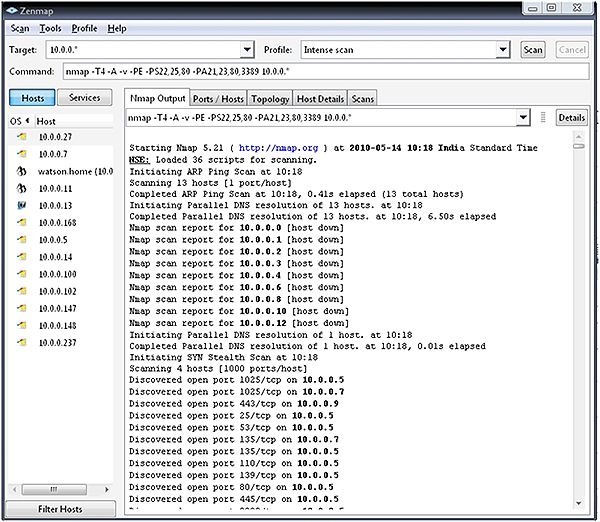
Task: Switch to the Topology tab
Action: [270, 99]
